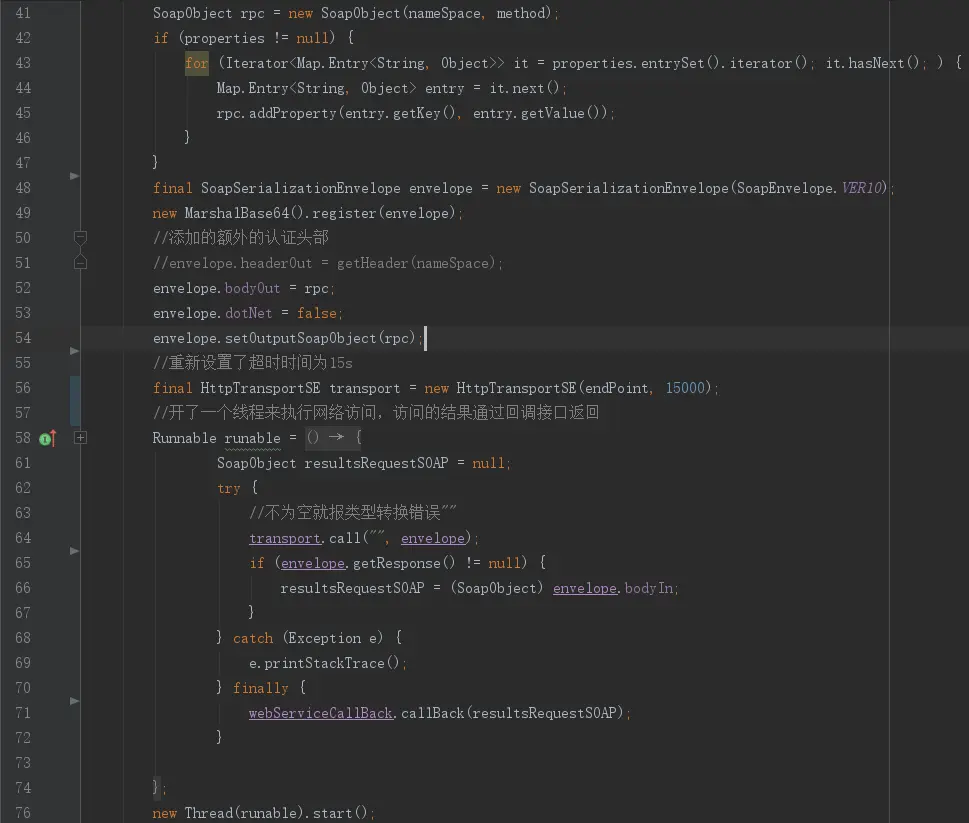Click the properties variable in the if condition
The height and width of the screenshot is (823, 969).
pos(225,38)
